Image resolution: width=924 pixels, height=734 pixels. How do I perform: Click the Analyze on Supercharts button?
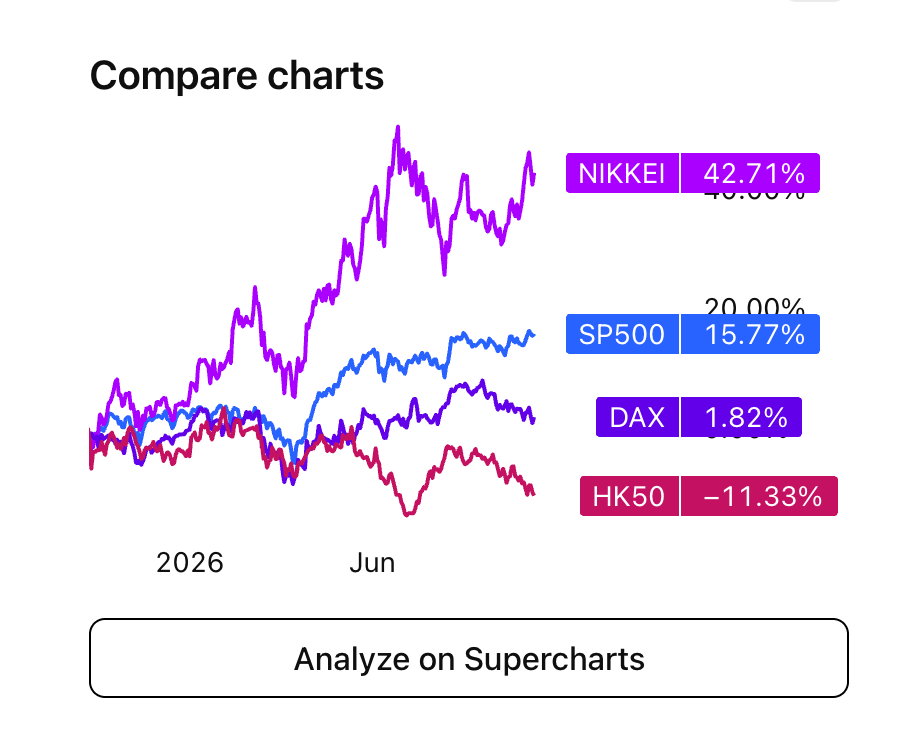(x=468, y=658)
